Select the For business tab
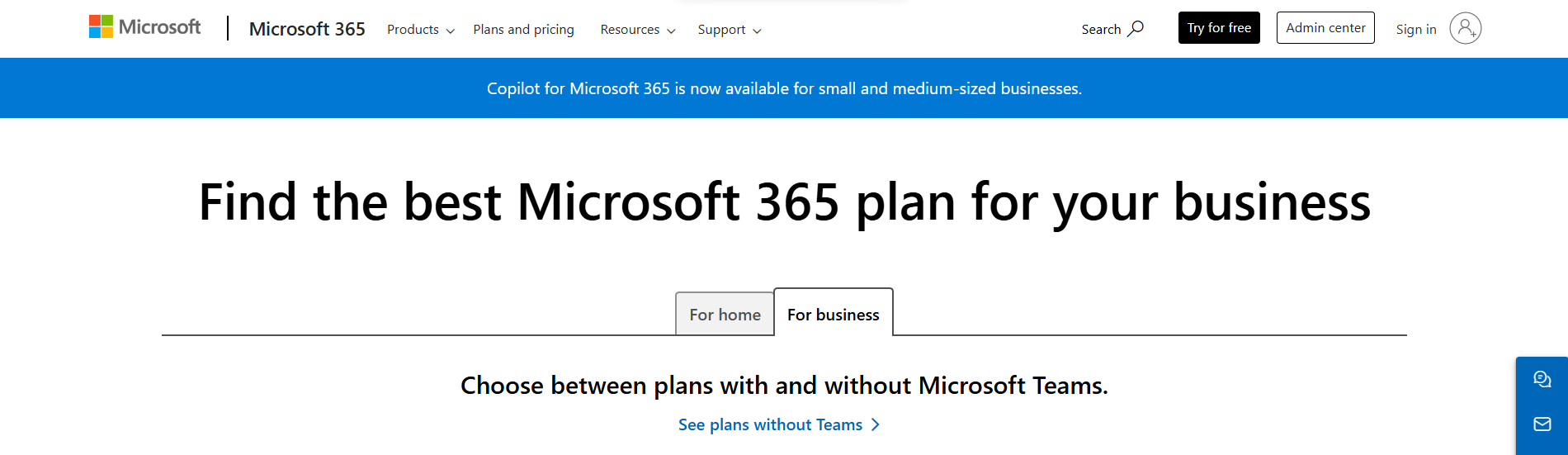The image size is (1568, 455). click(833, 315)
